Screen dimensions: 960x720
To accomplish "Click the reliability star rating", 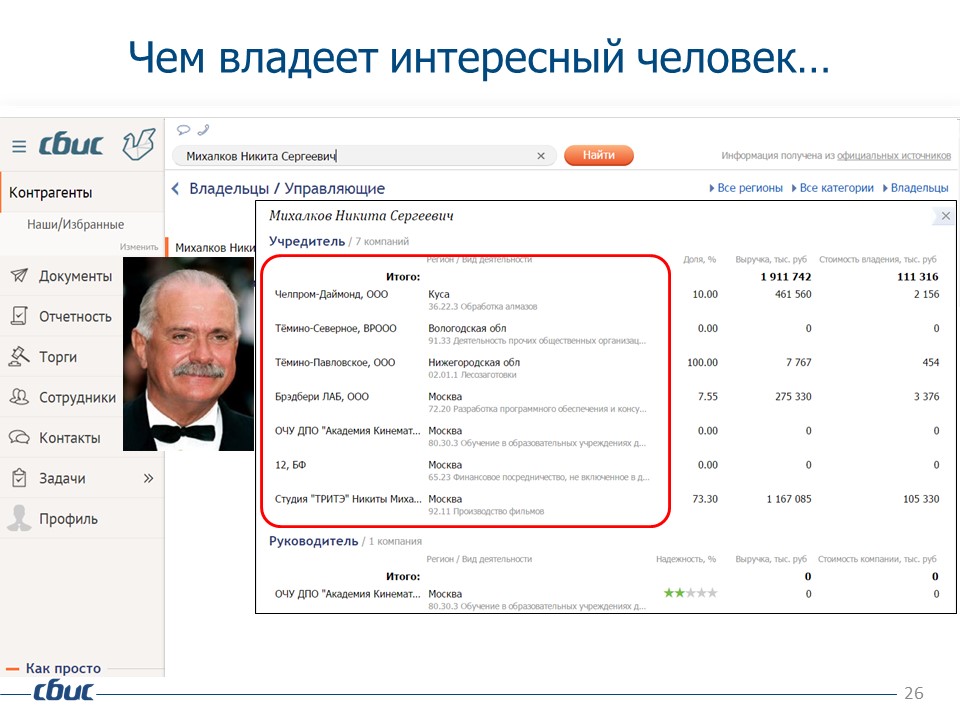I will tap(690, 593).
